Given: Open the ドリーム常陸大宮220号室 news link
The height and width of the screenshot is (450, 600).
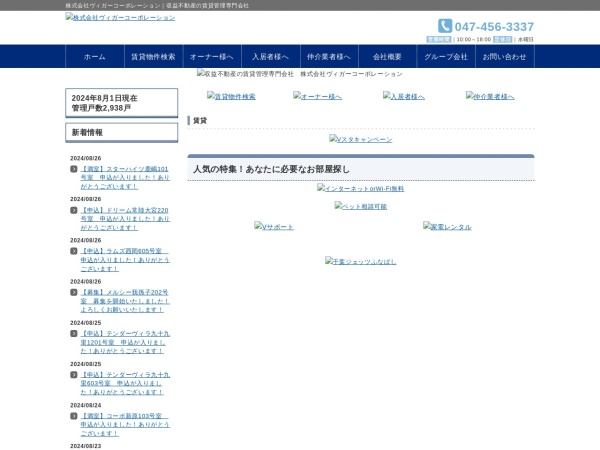Looking at the screenshot, I should (x=125, y=218).
